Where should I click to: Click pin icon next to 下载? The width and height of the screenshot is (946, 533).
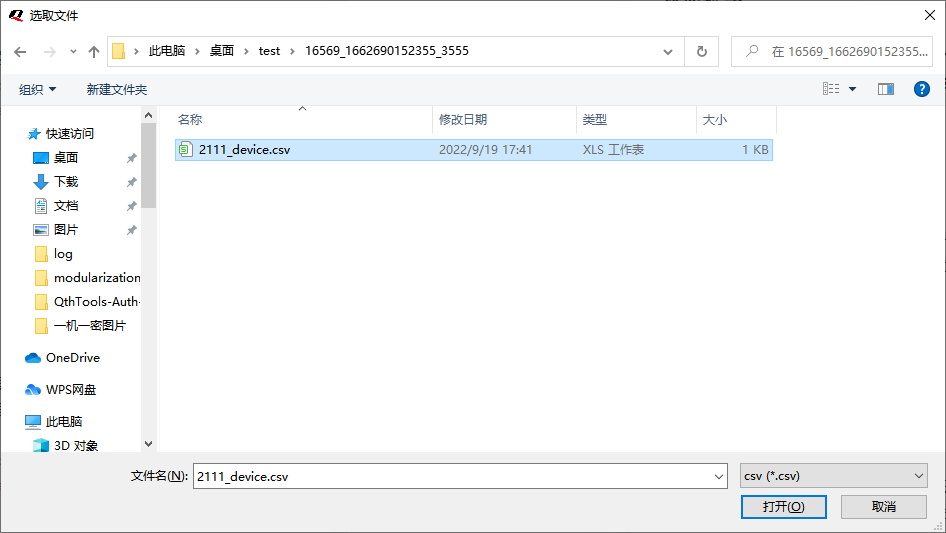tap(132, 182)
